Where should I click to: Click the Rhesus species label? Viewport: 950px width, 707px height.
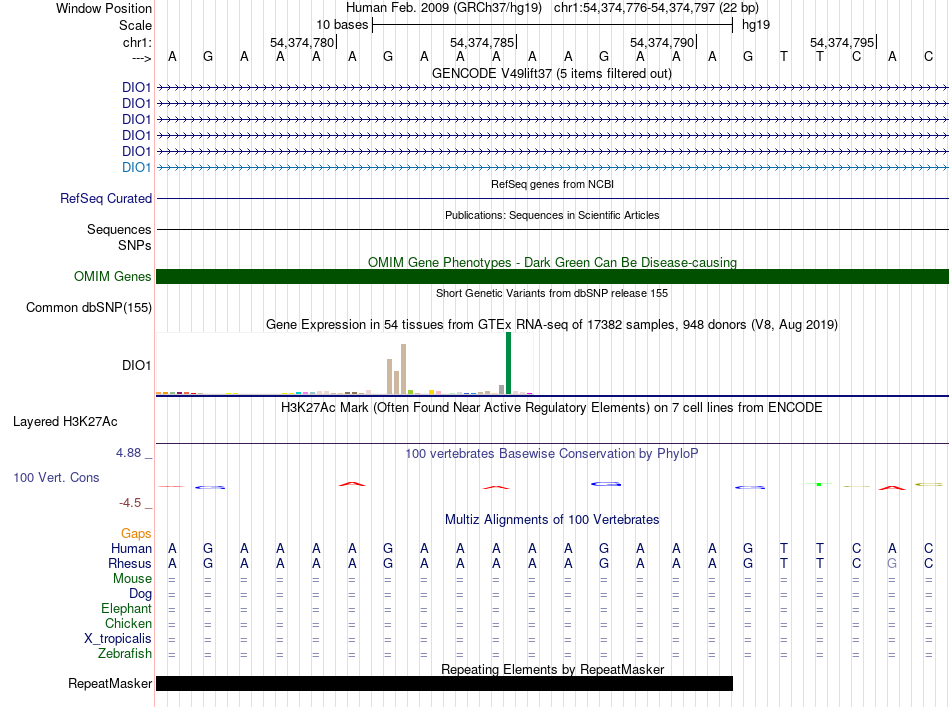tap(131, 563)
